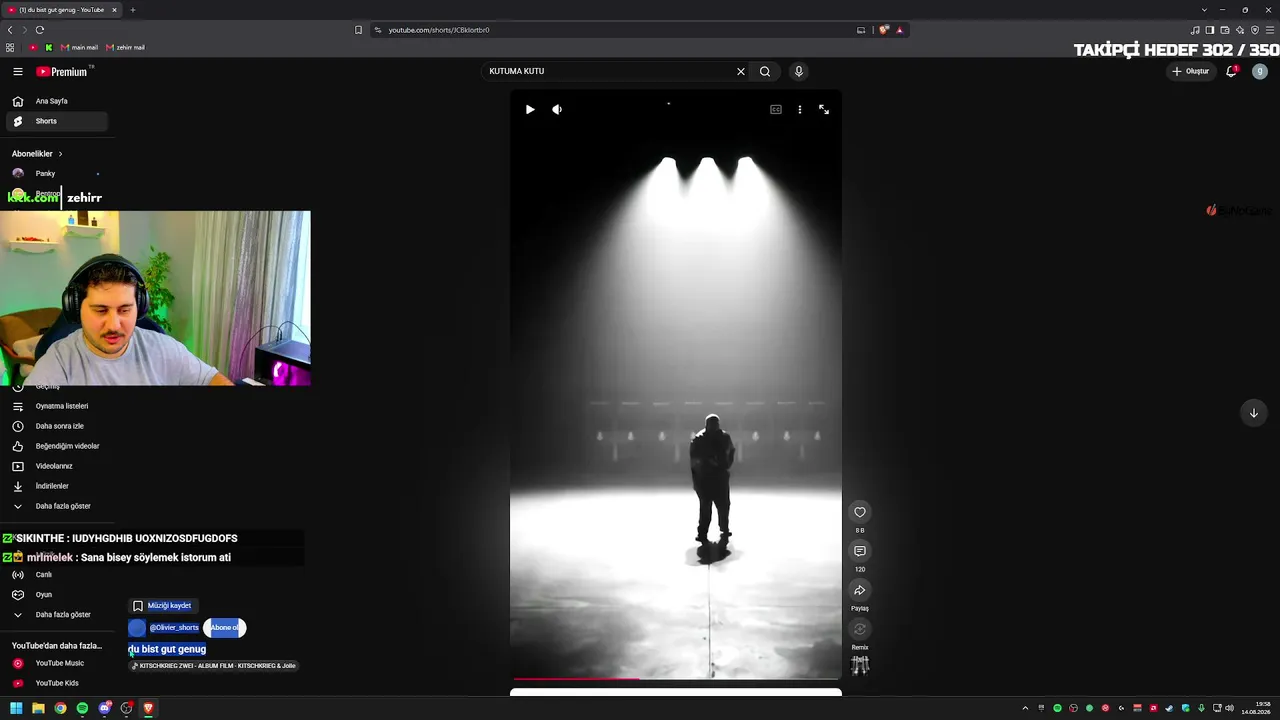Open YouTube Kids link
1280x720 pixels.
click(x=56, y=683)
